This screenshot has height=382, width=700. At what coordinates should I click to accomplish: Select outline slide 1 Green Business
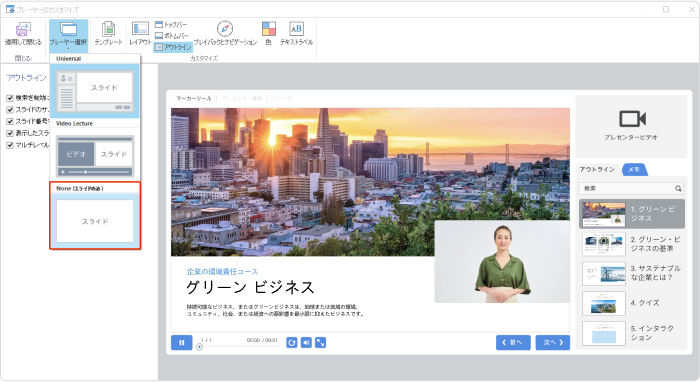tap(632, 214)
